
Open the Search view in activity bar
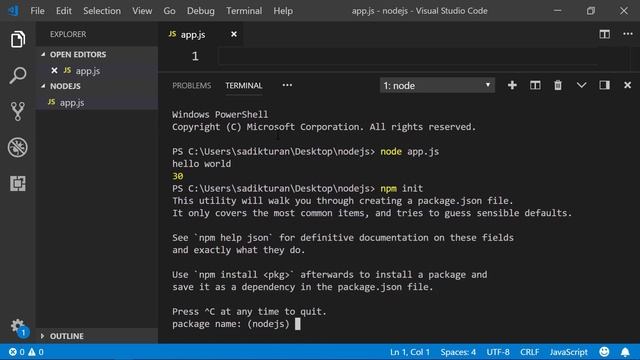click(18, 76)
